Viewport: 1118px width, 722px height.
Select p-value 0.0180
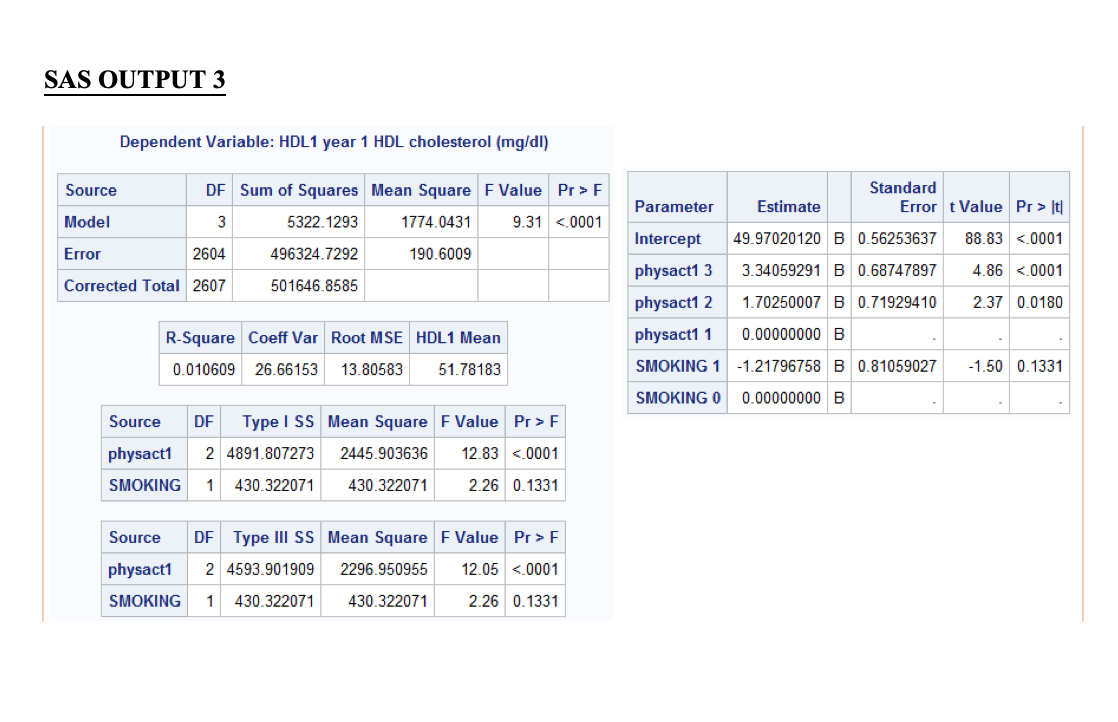point(1040,302)
